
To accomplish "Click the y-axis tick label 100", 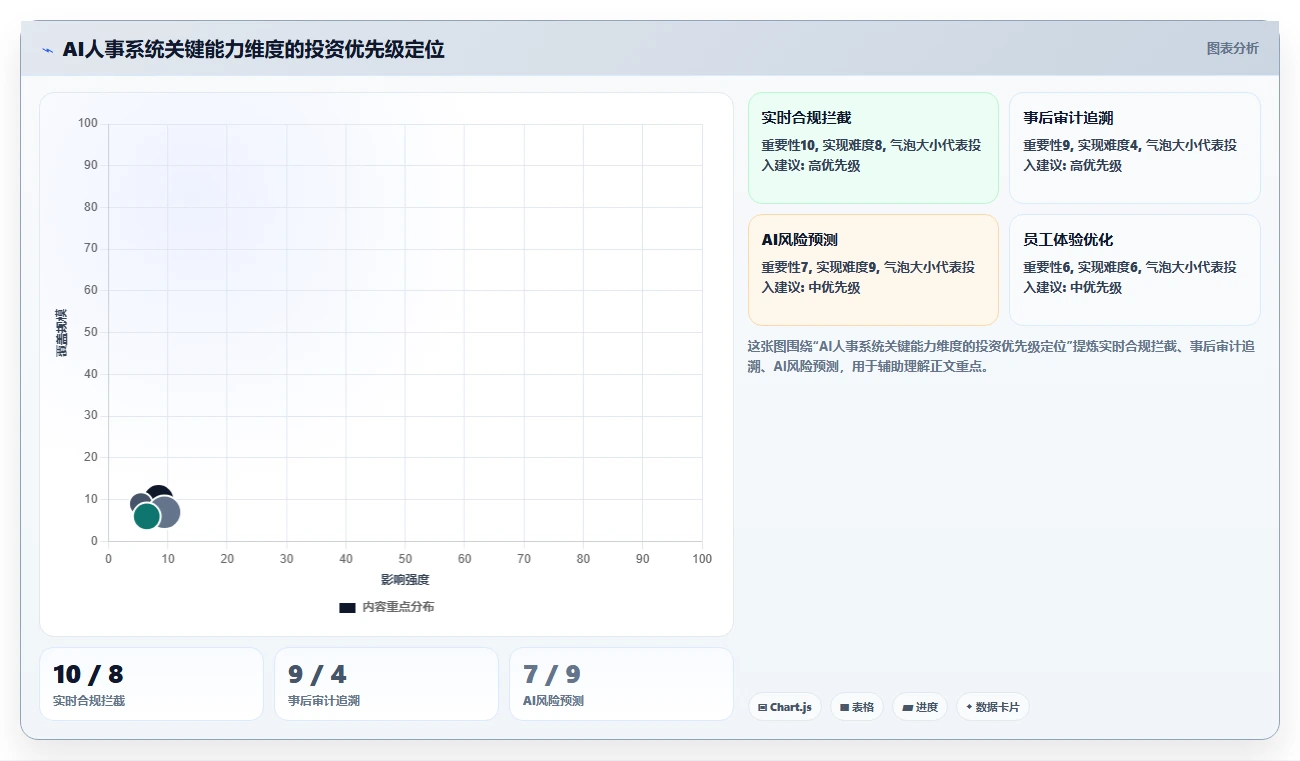I will [88, 123].
